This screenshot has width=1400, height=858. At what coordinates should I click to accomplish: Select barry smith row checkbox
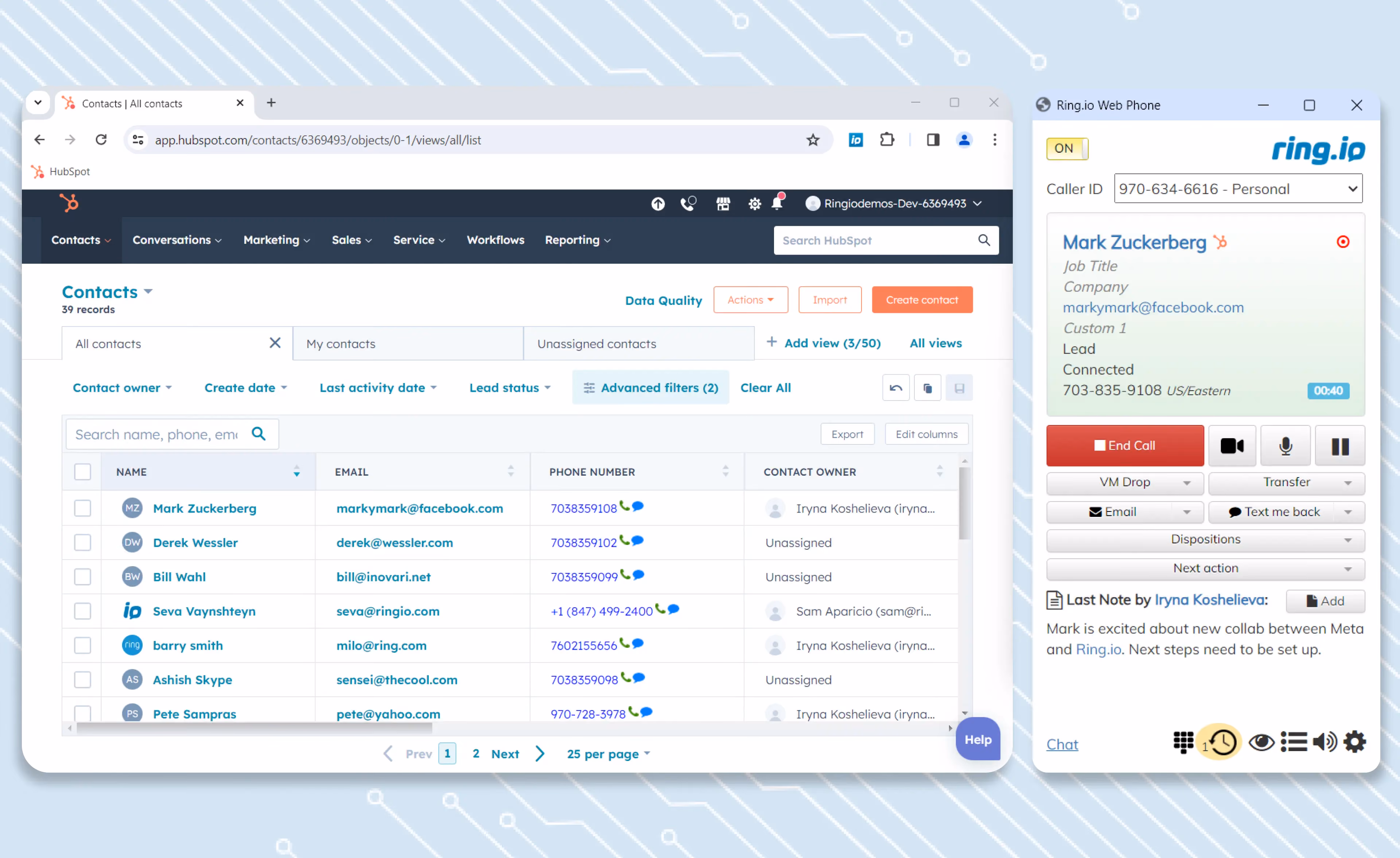click(x=82, y=645)
